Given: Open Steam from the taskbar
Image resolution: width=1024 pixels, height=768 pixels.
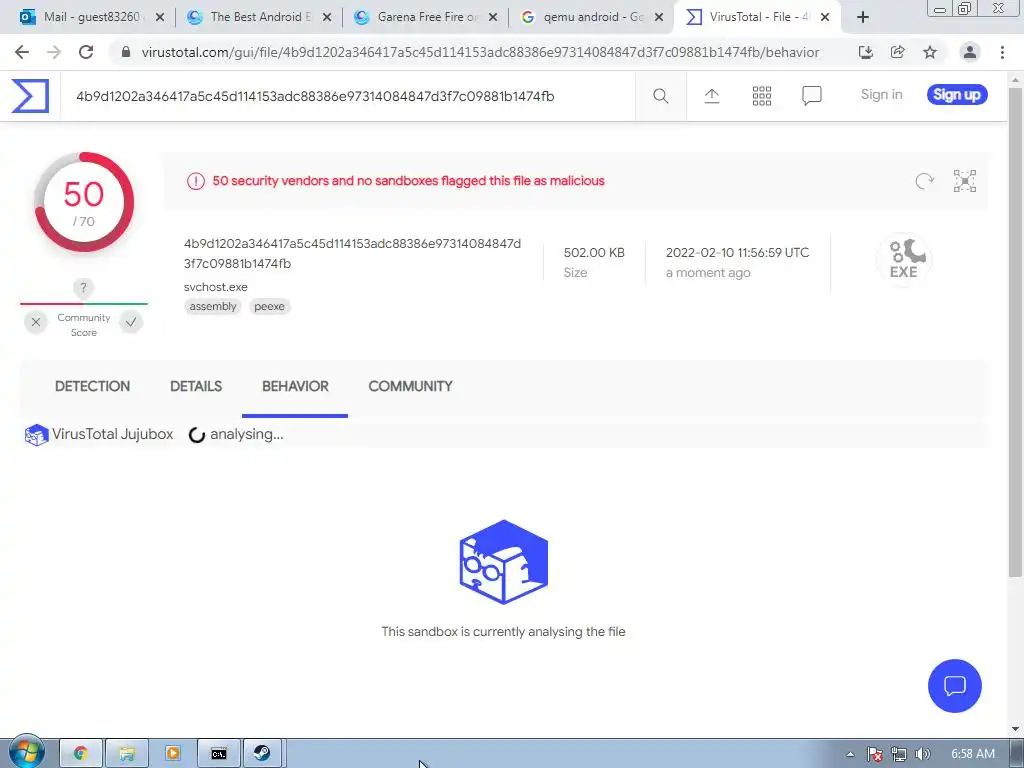Looking at the screenshot, I should pyautogui.click(x=263, y=754).
